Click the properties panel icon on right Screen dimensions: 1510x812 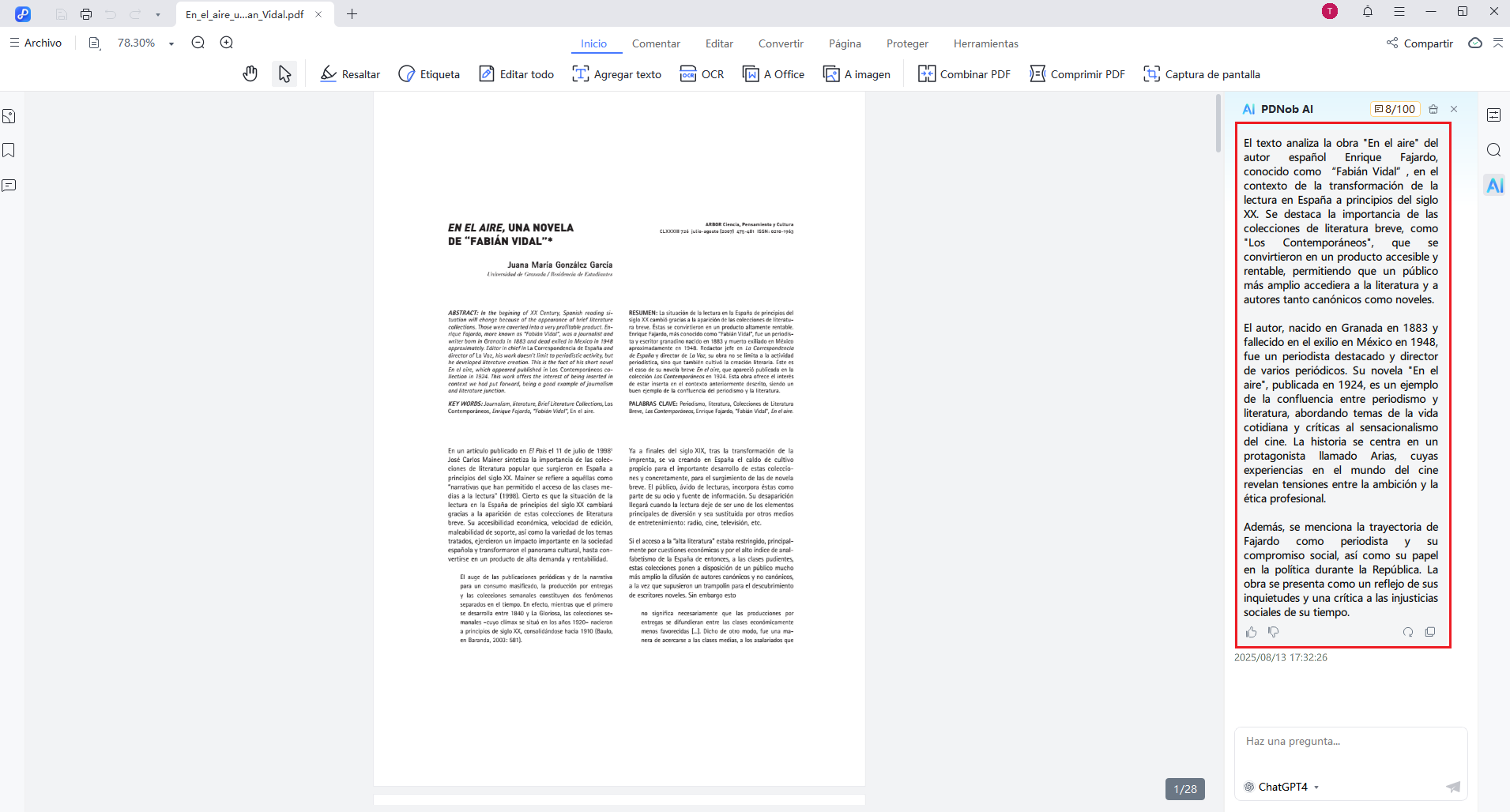coord(1493,115)
